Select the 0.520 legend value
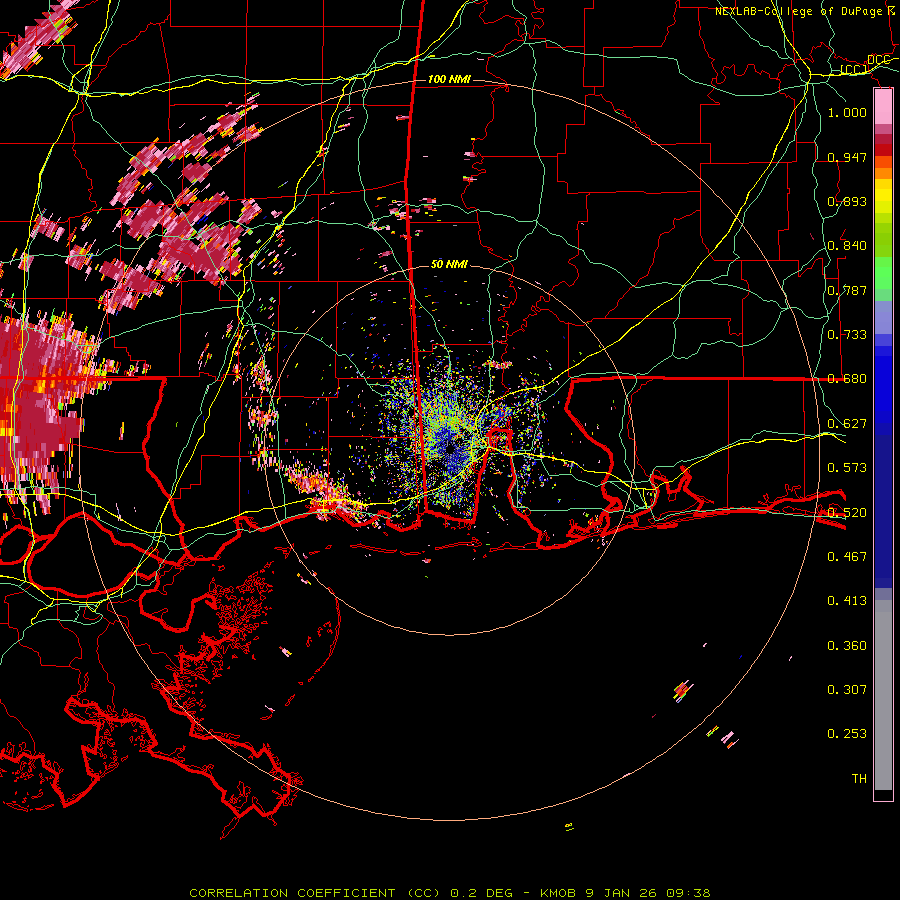This screenshot has width=900, height=900. click(x=847, y=512)
